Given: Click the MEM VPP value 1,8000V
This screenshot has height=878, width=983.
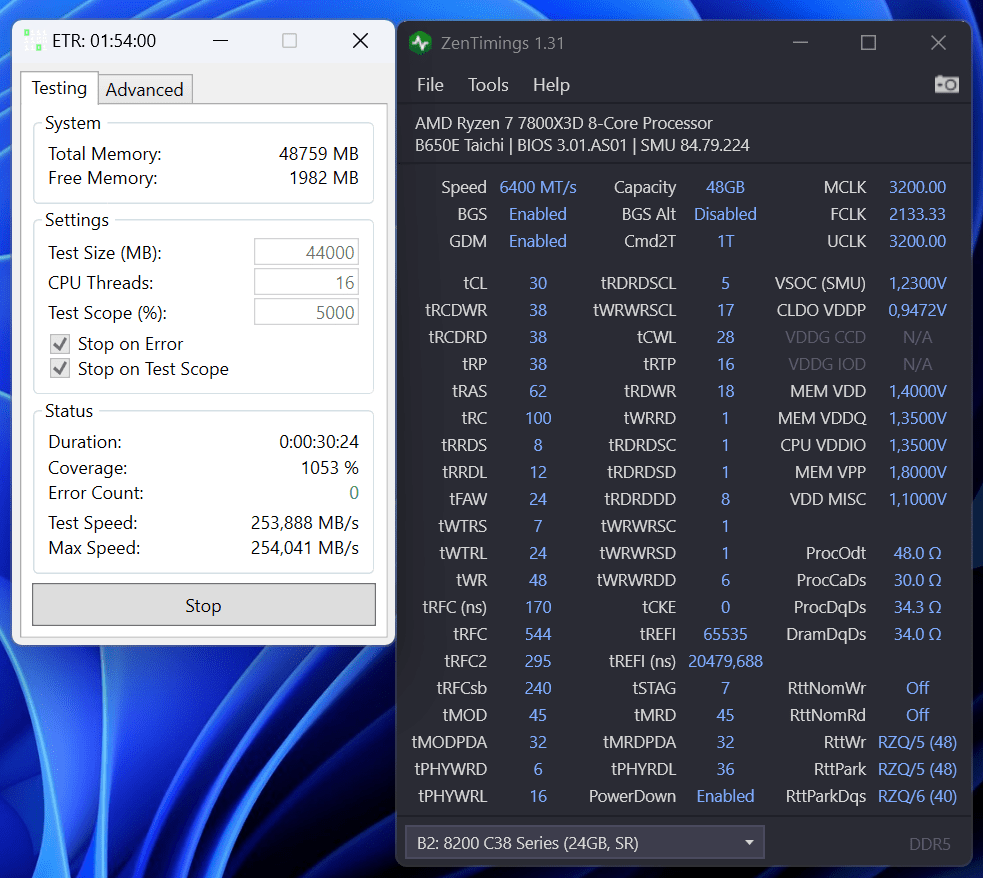Looking at the screenshot, I should pyautogui.click(x=917, y=472).
